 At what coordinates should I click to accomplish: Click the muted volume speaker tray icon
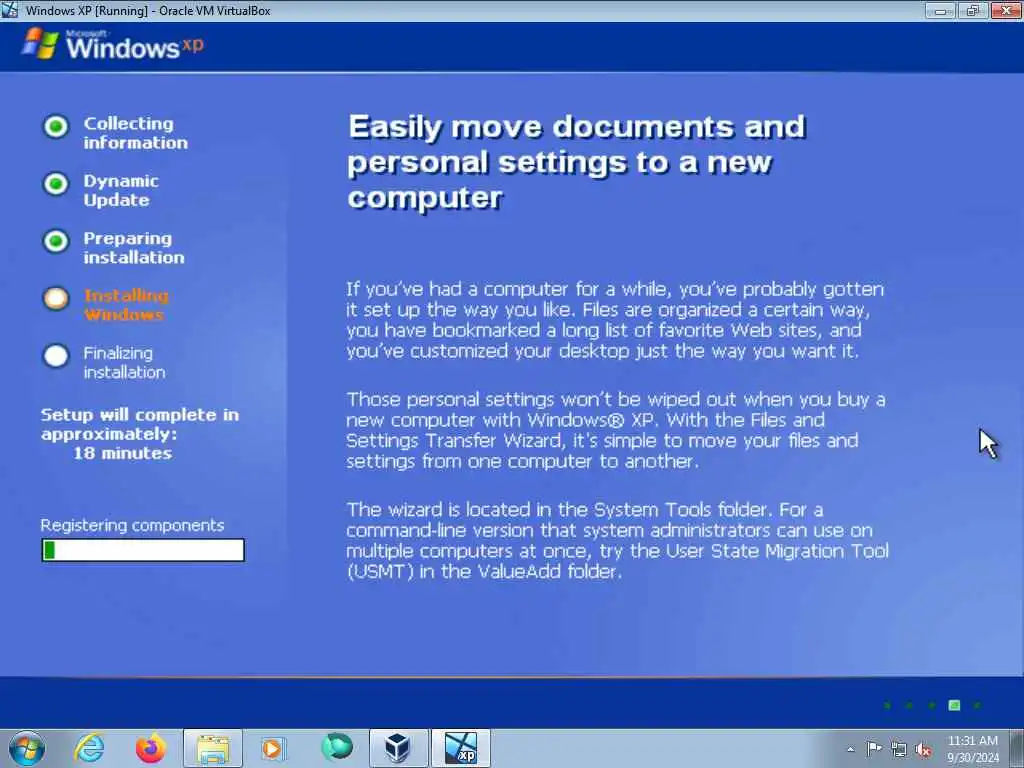pos(923,750)
